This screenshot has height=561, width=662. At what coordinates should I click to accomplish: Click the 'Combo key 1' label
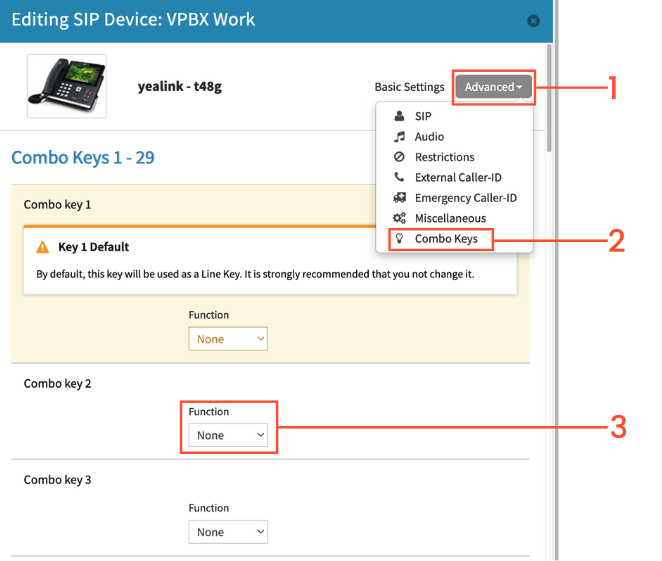pos(57,205)
